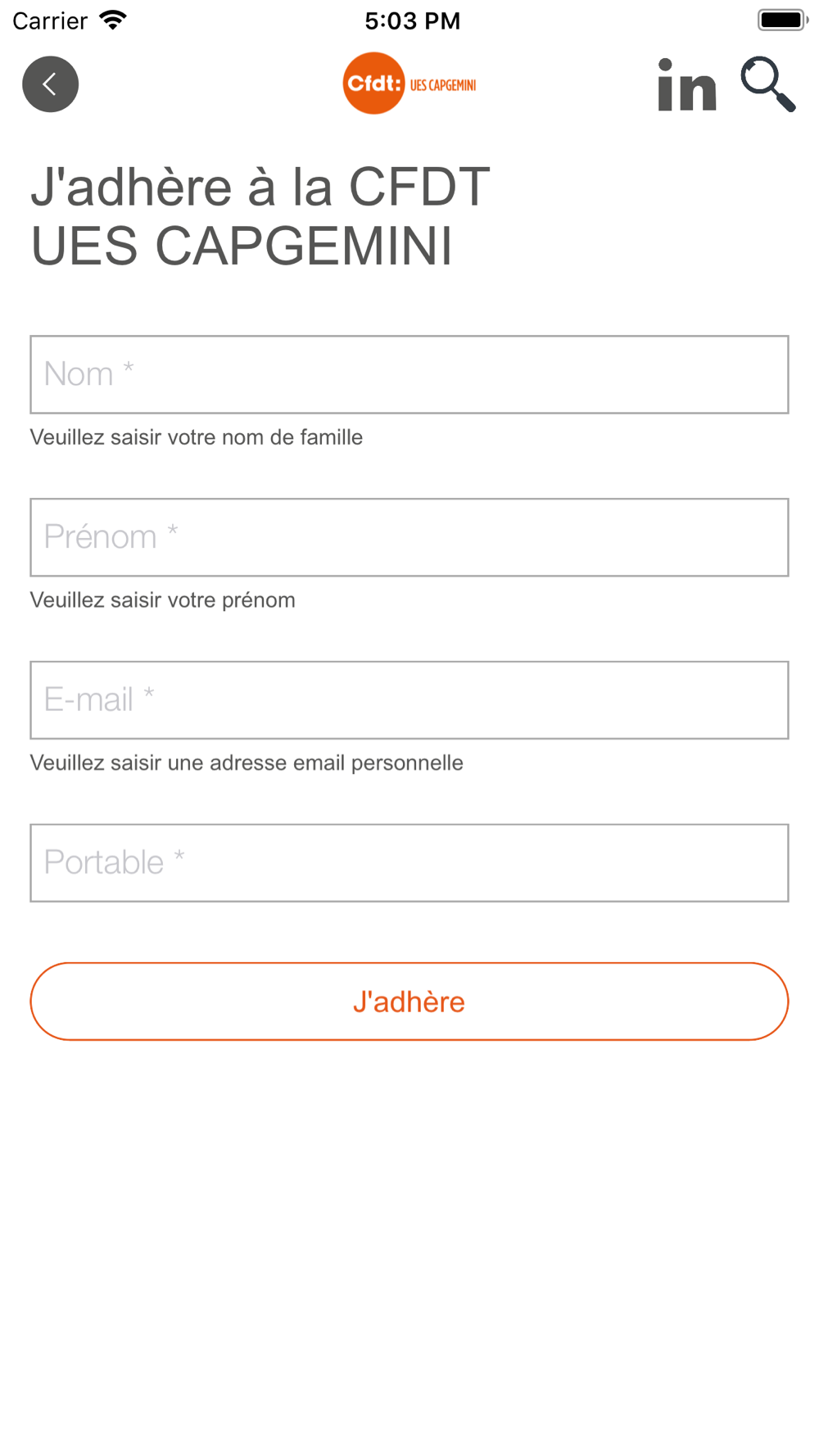Tap the asterisk in the Nom placeholder
The height and width of the screenshot is (1456, 819).
pos(129,369)
